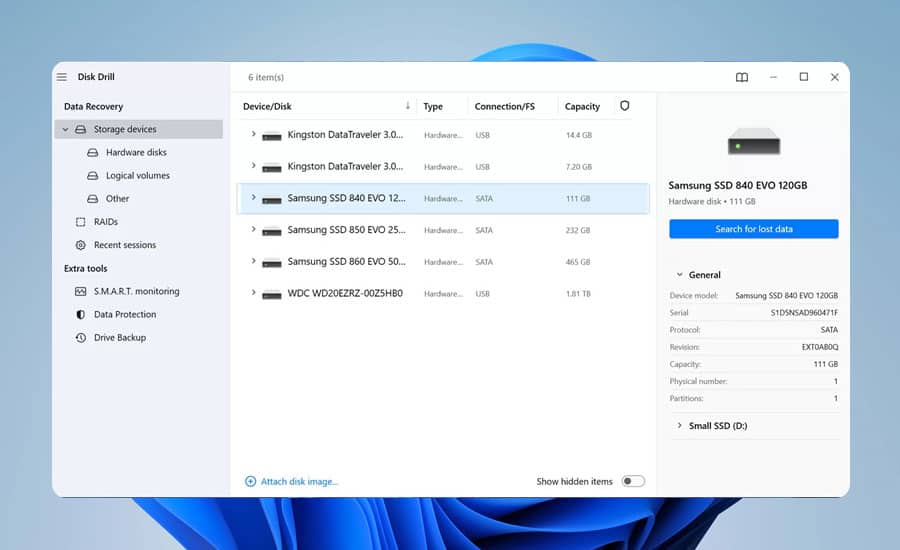This screenshot has height=550, width=900.
Task: Open RAIDs in sidebar
Action: pyautogui.click(x=106, y=222)
